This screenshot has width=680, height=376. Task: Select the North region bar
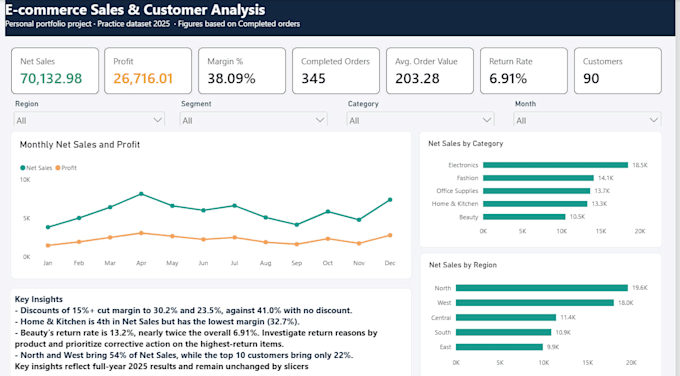point(542,288)
